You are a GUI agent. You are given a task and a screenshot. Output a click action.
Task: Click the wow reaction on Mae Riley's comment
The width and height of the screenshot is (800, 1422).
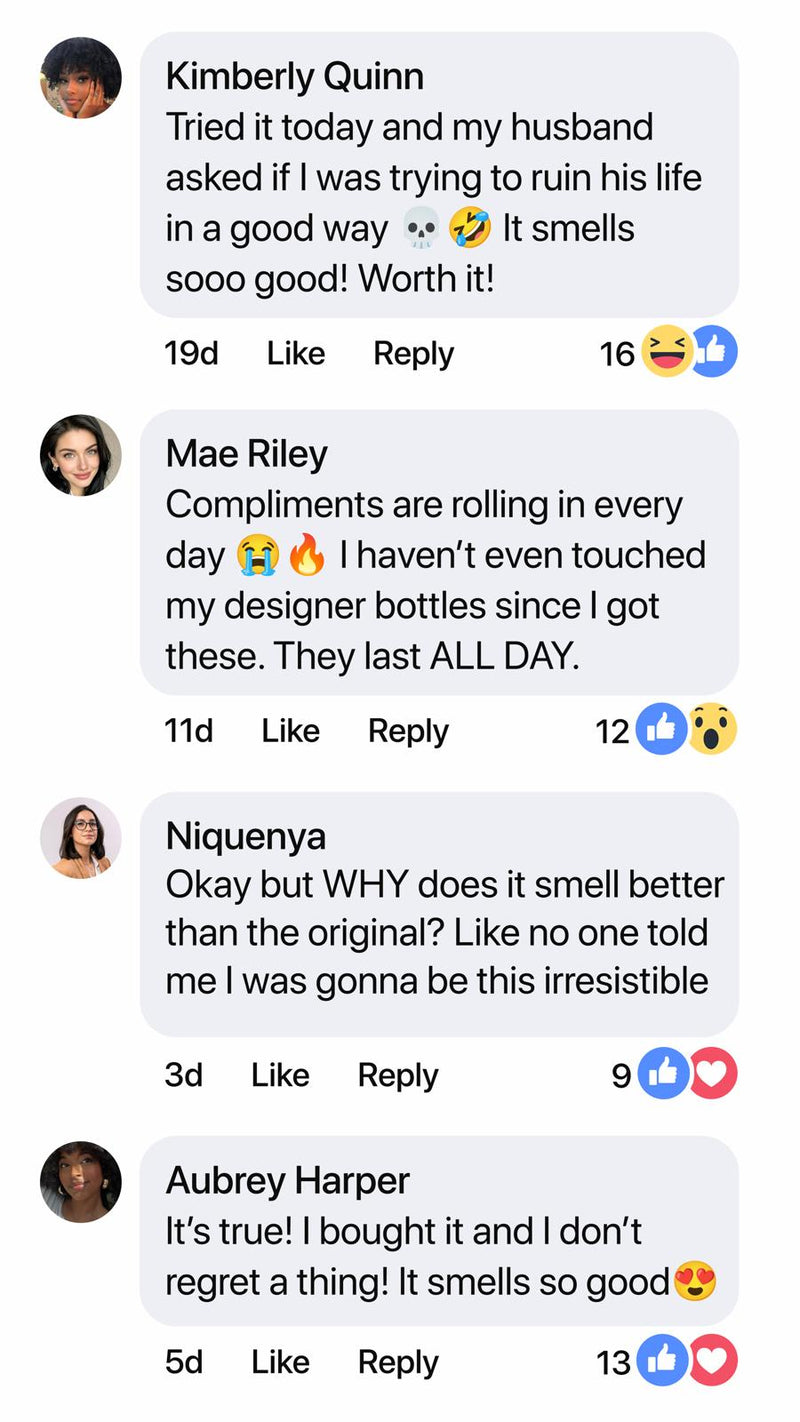point(712,730)
